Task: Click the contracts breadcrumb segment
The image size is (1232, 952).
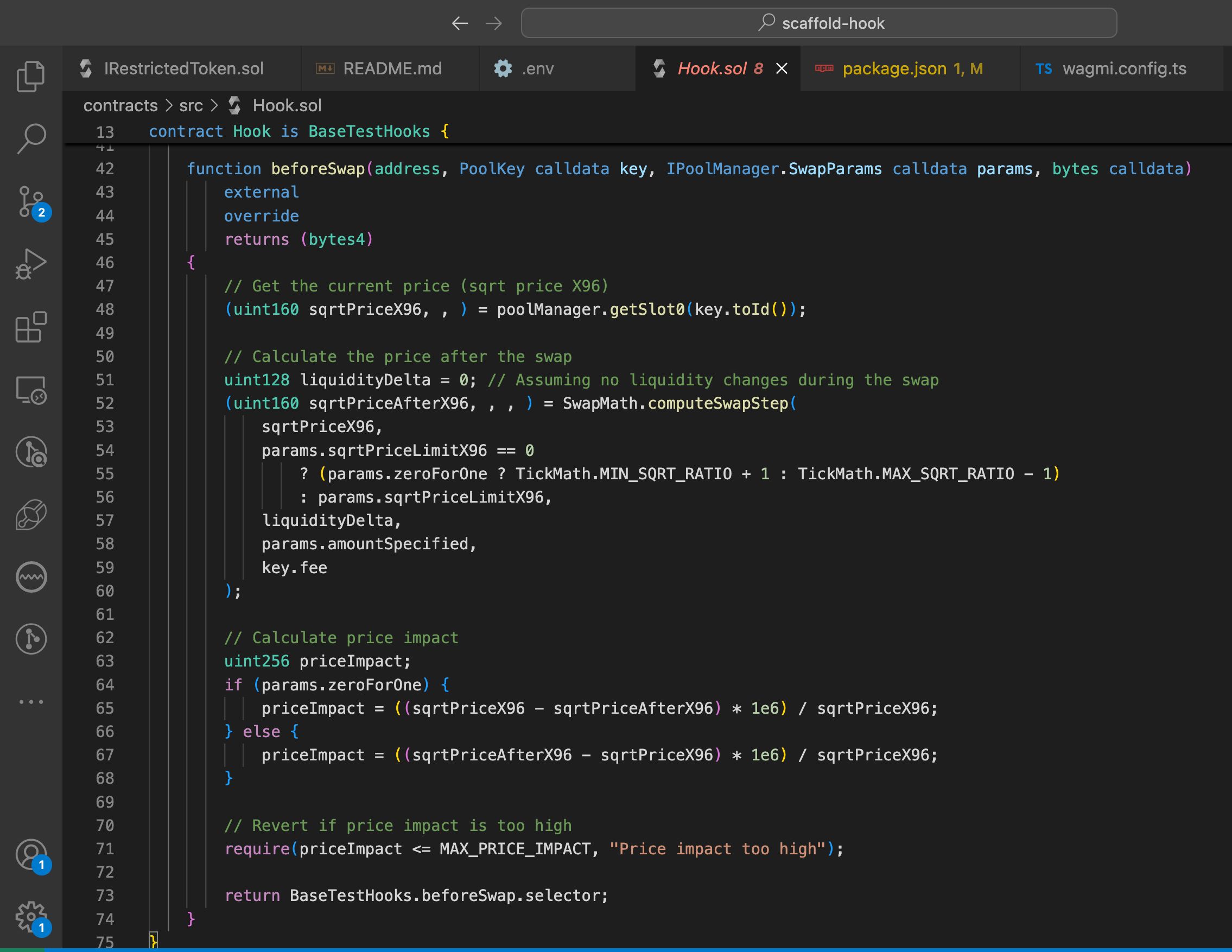Action: coord(120,105)
